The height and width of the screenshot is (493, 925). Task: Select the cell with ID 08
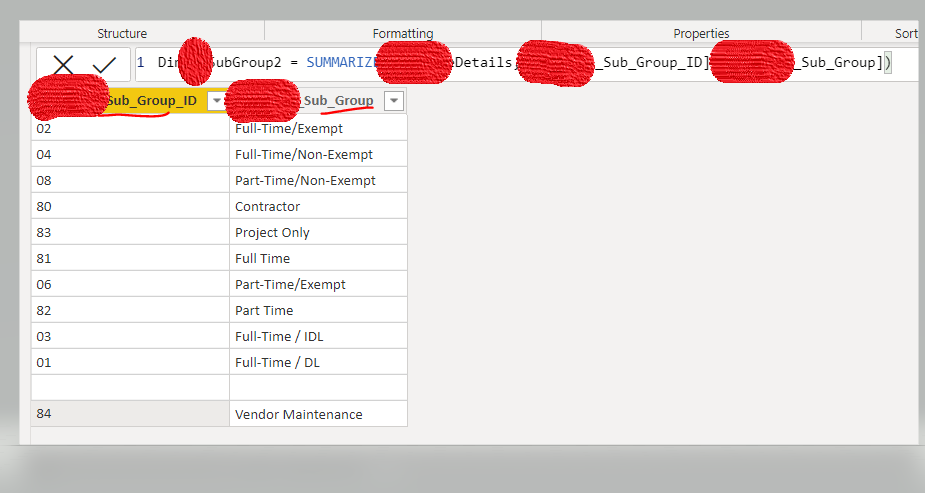pyautogui.click(x=130, y=180)
